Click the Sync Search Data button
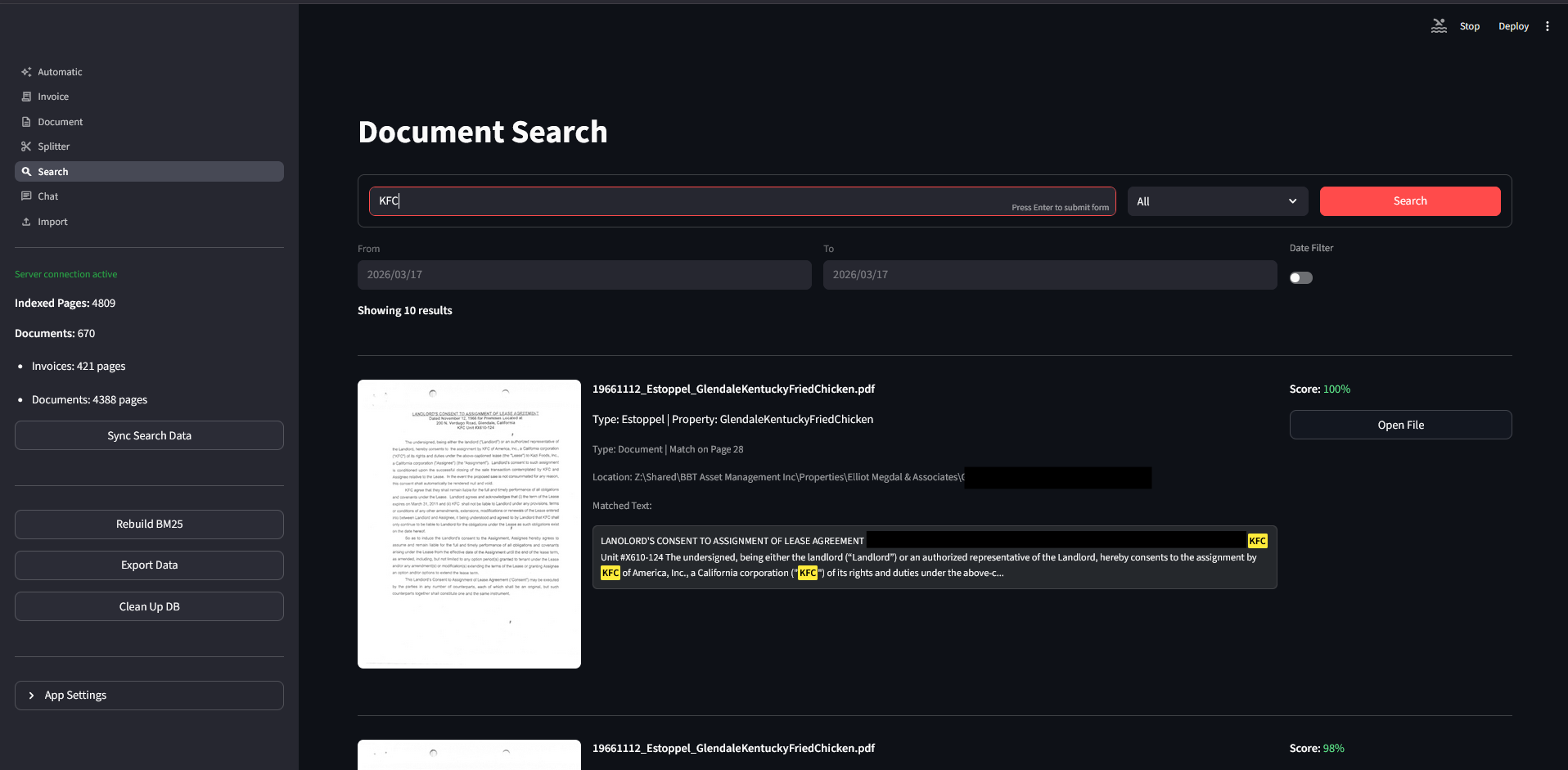The height and width of the screenshot is (770, 1568). [x=148, y=435]
